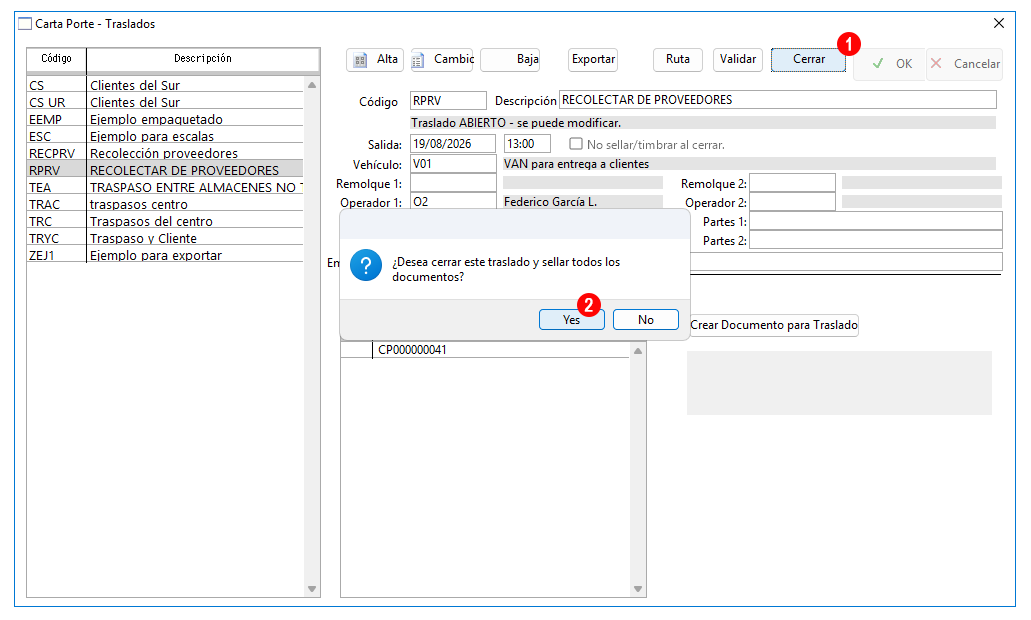Screen dimensions: 1031x620
Task: Click the Remolque 2 input field
Action: pyautogui.click(x=792, y=183)
